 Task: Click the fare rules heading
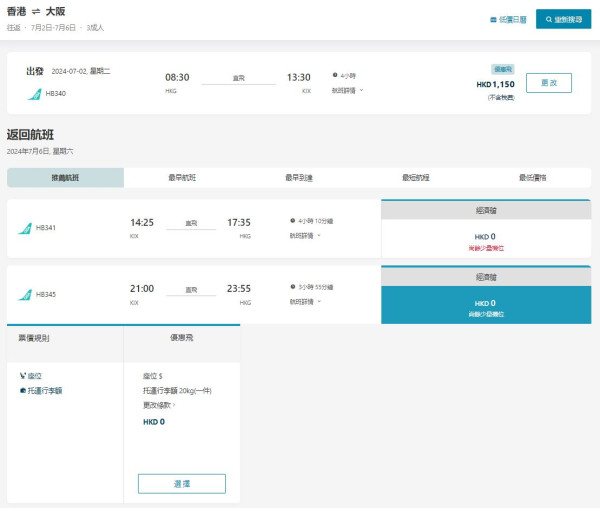[x=34, y=338]
